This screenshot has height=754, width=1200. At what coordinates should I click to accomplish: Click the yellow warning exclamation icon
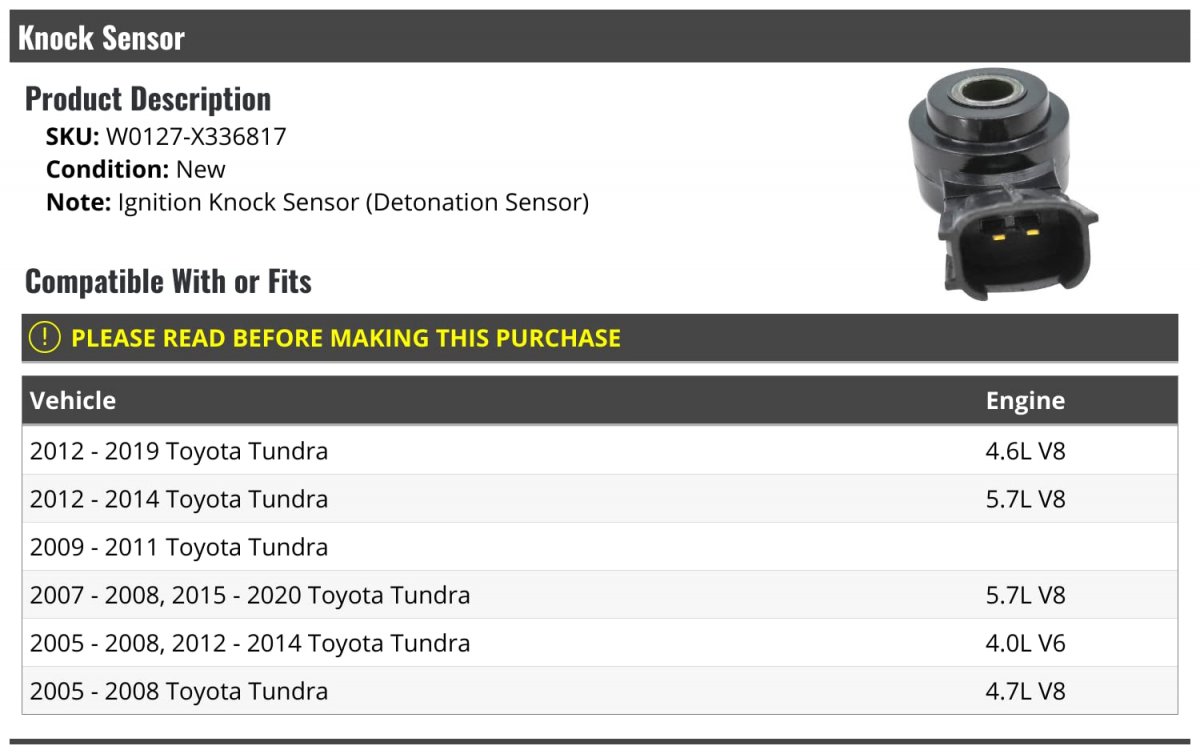coord(45,338)
